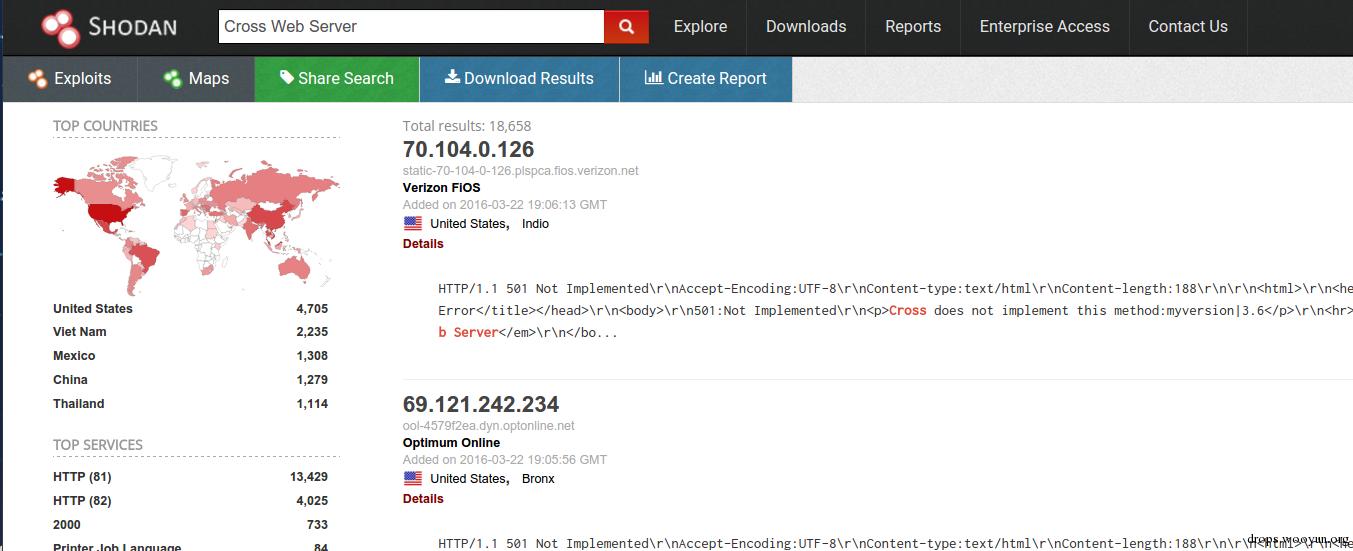The image size is (1353, 551).
Task: Click the 13,429 count for HTTP (81)
Action: [309, 477]
